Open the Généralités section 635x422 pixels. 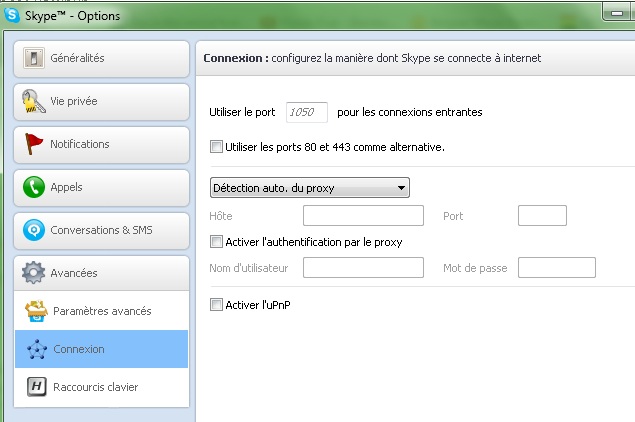click(x=101, y=59)
